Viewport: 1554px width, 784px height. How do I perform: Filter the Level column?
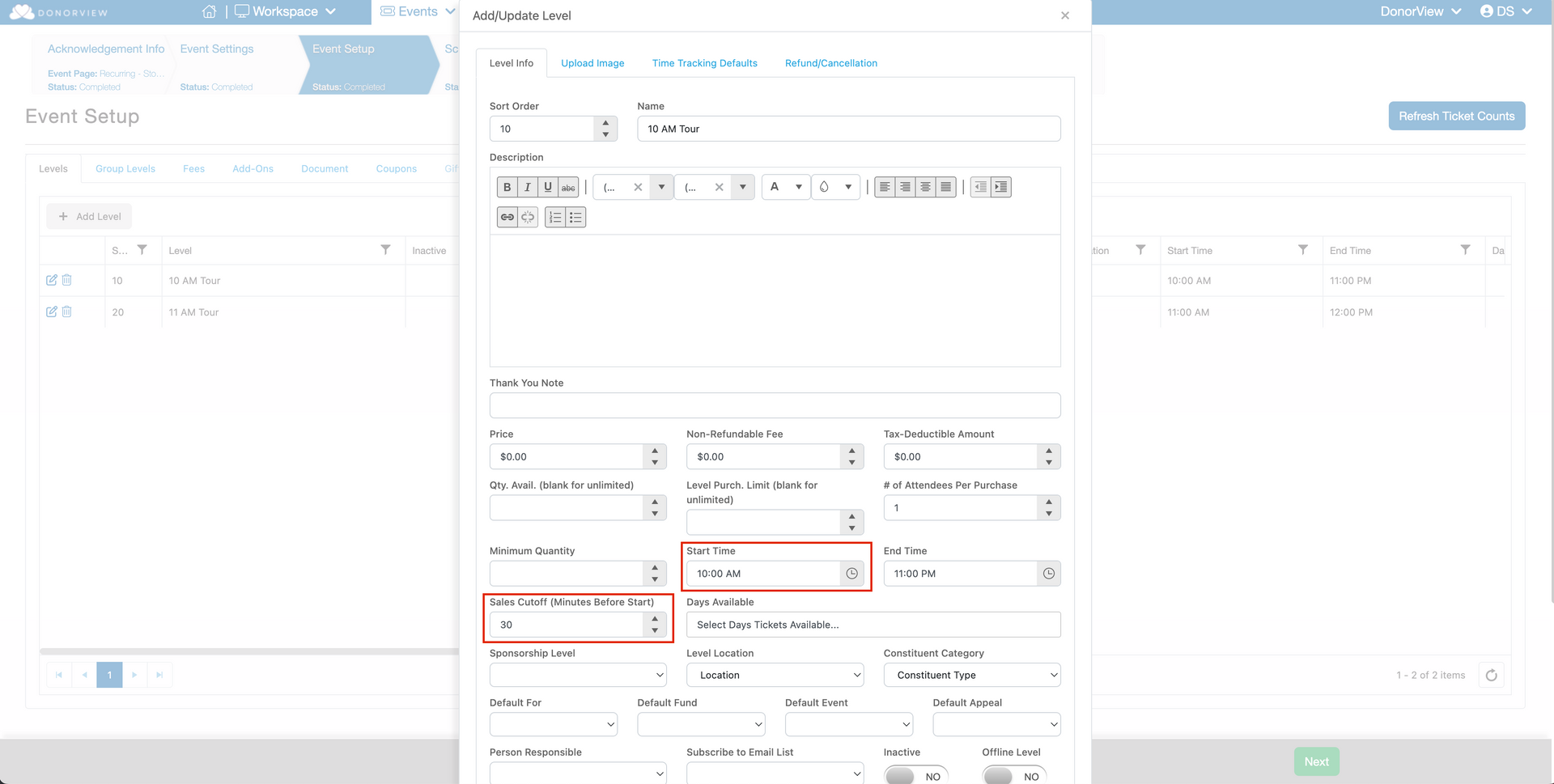click(385, 250)
